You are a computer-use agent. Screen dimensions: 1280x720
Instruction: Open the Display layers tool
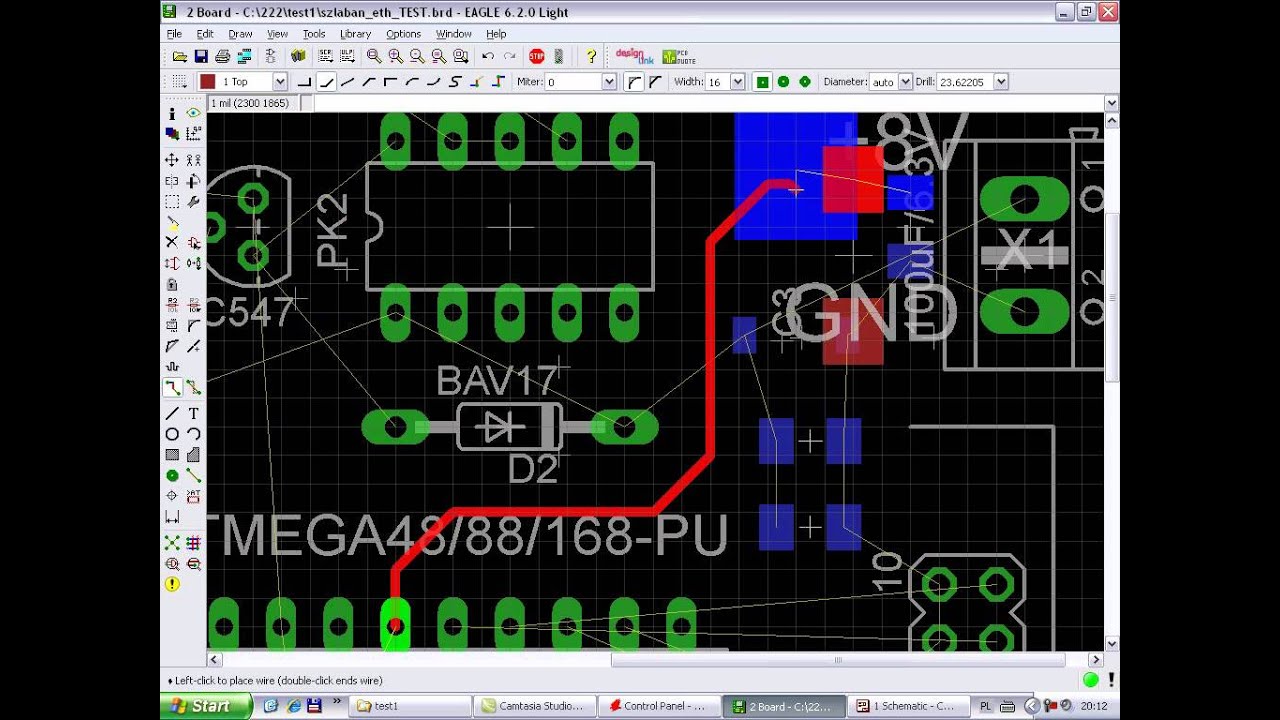click(x=172, y=133)
